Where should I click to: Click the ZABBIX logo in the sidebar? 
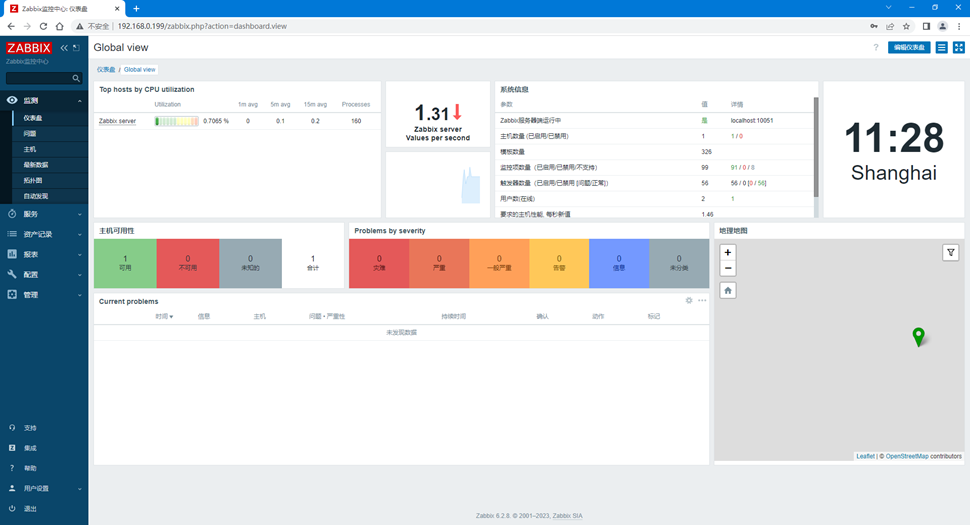(x=28, y=48)
